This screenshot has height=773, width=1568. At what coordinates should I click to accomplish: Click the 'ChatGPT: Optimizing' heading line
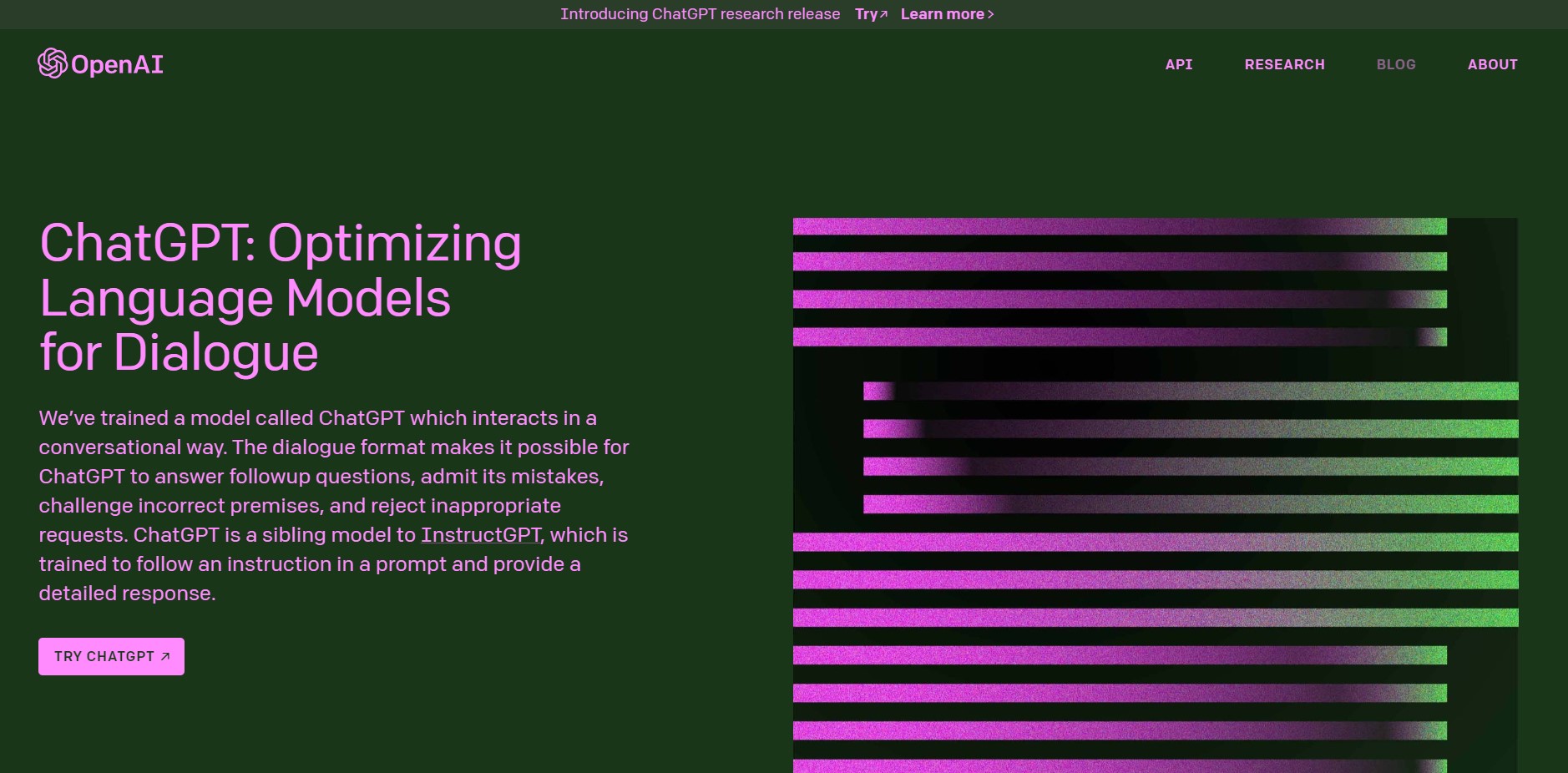[x=281, y=244]
